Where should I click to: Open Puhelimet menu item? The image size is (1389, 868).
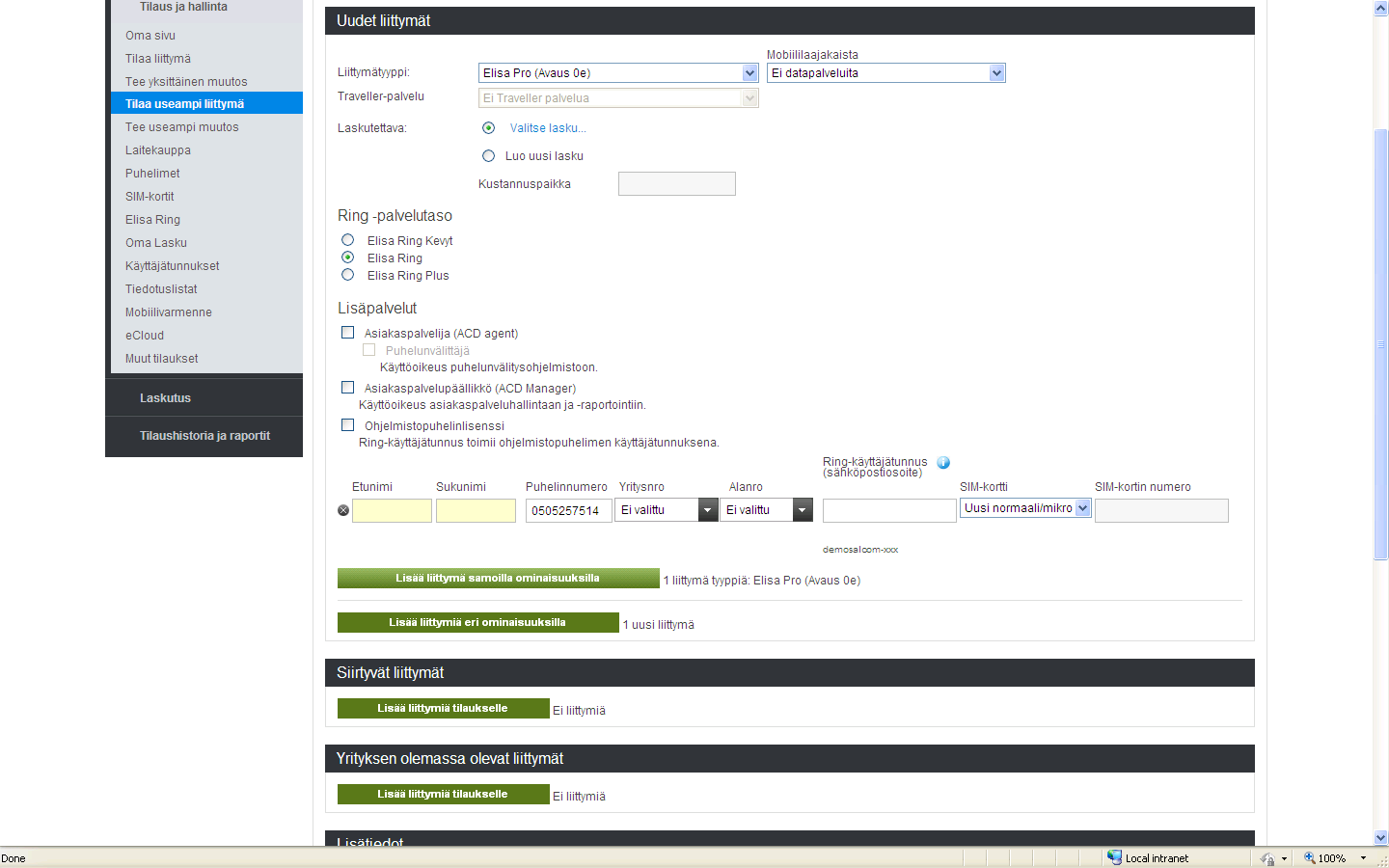152,174
